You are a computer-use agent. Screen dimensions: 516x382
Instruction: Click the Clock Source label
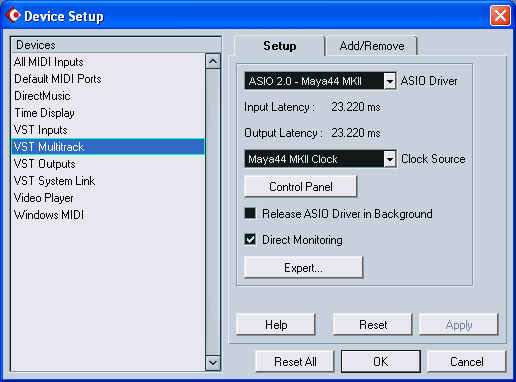point(433,159)
